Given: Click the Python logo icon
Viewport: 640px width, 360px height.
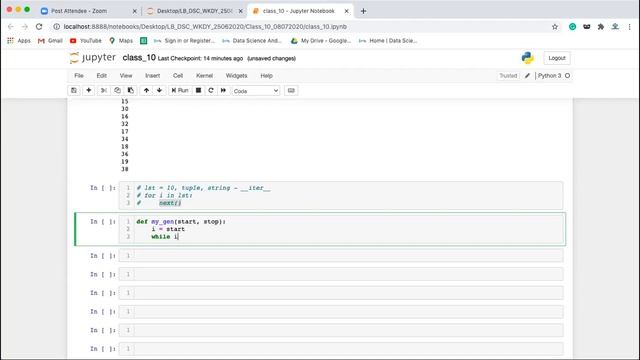Looking at the screenshot, I should (x=527, y=58).
